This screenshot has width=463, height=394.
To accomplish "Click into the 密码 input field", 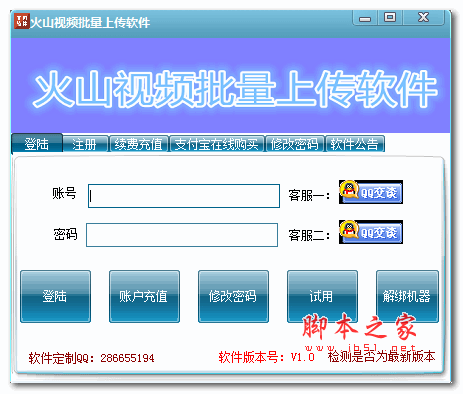I will coord(182,235).
